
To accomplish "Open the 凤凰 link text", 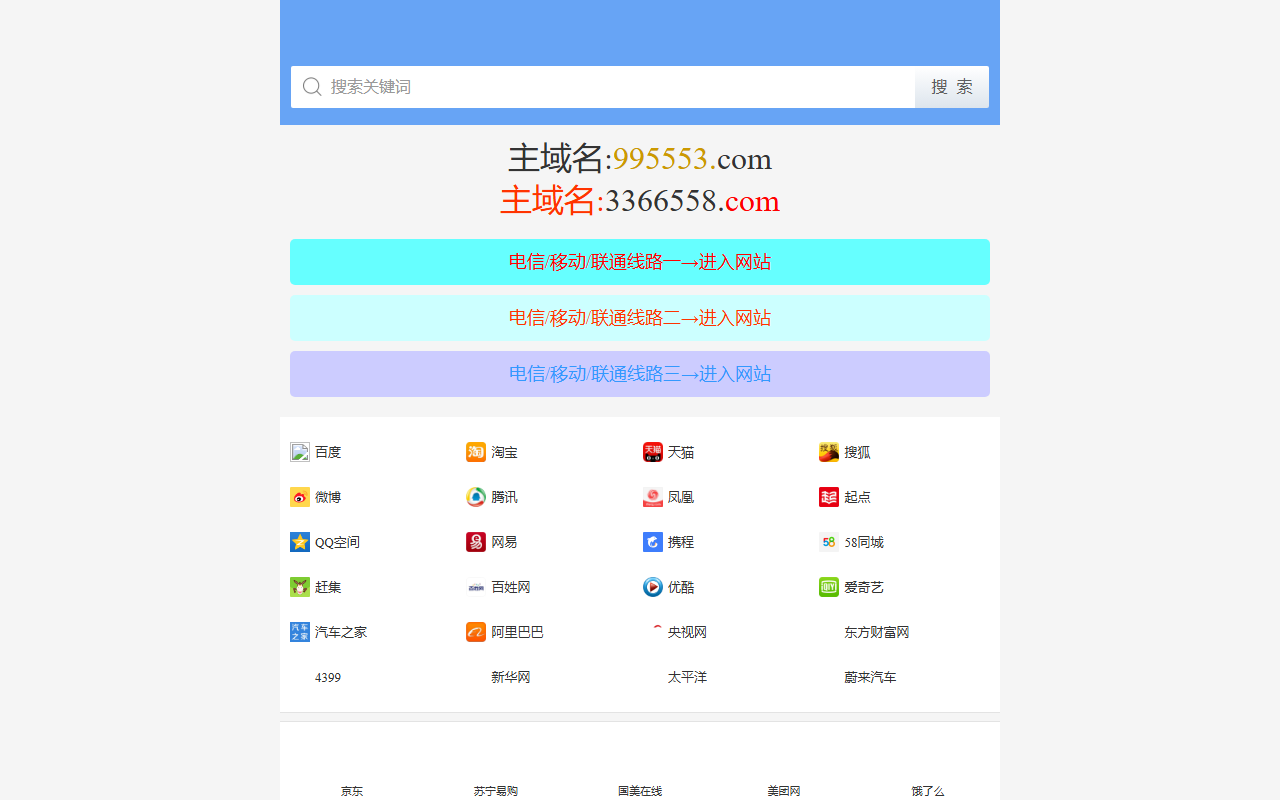I will point(681,497).
